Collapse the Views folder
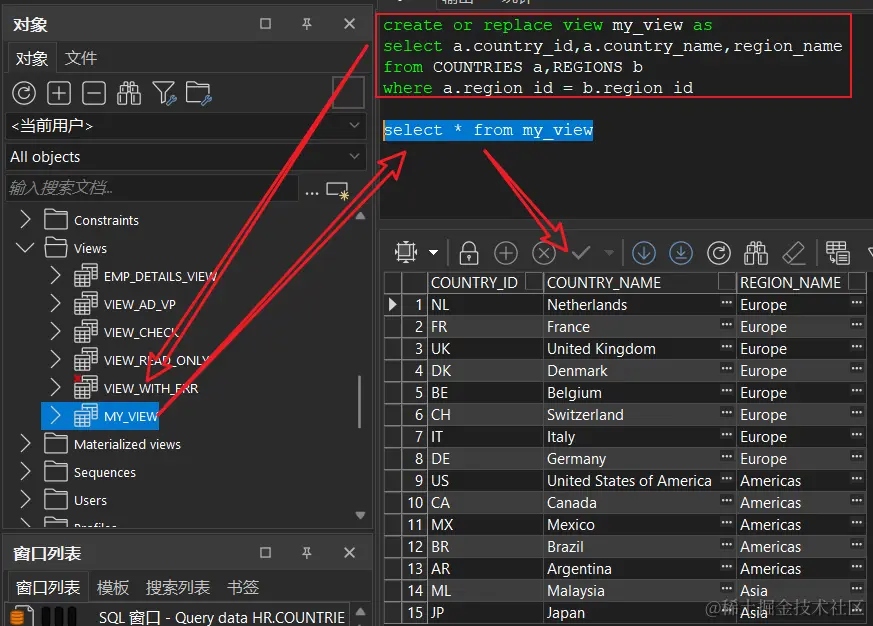Viewport: 873px width, 626px height. coord(25,247)
